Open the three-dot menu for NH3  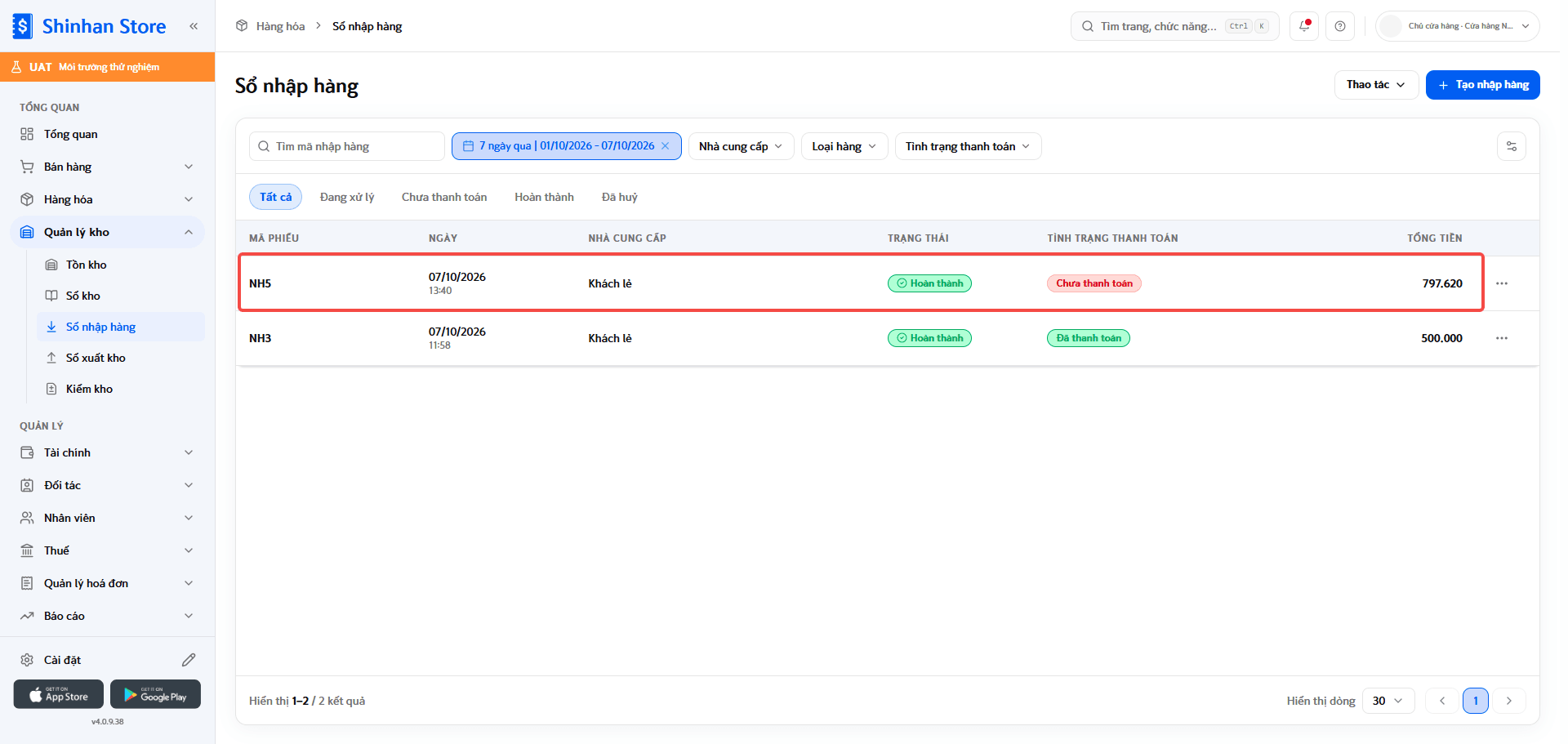point(1502,338)
